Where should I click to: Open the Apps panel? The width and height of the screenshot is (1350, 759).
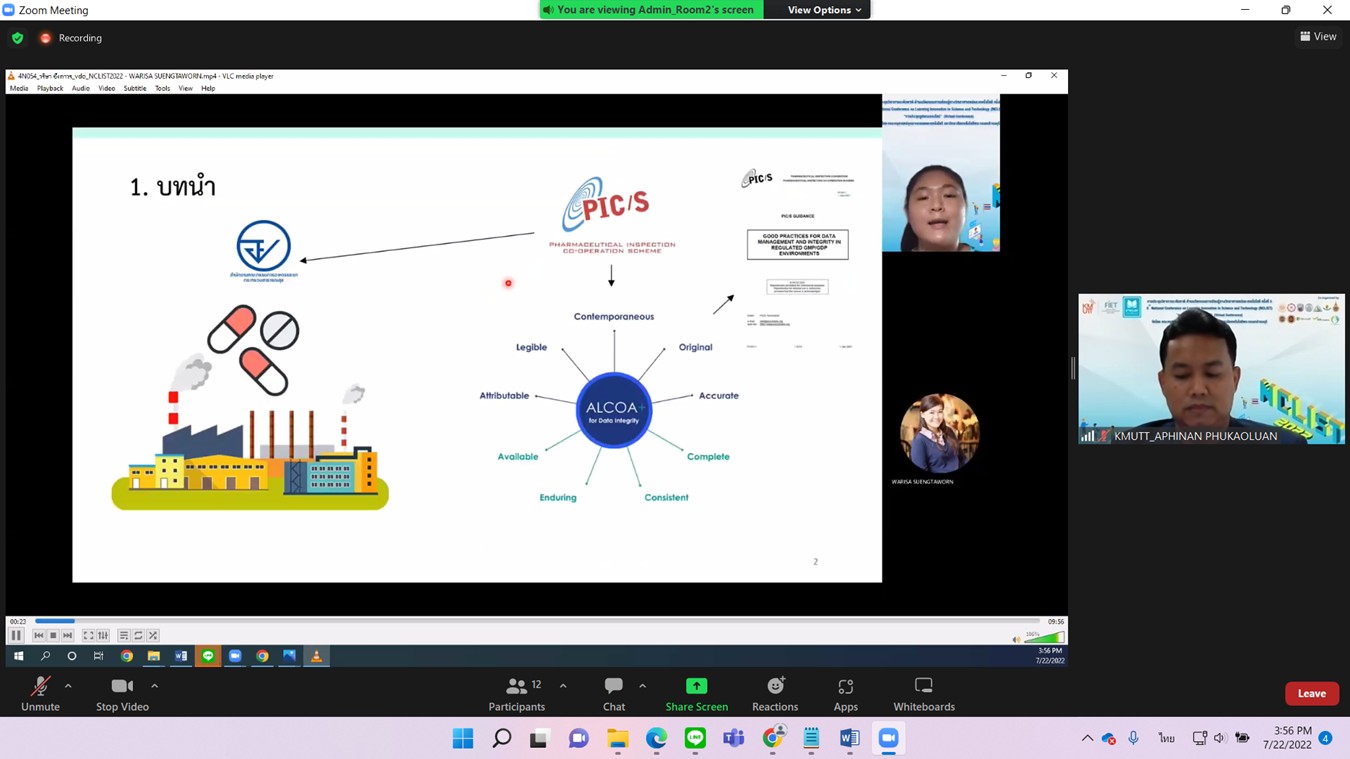pos(846,694)
